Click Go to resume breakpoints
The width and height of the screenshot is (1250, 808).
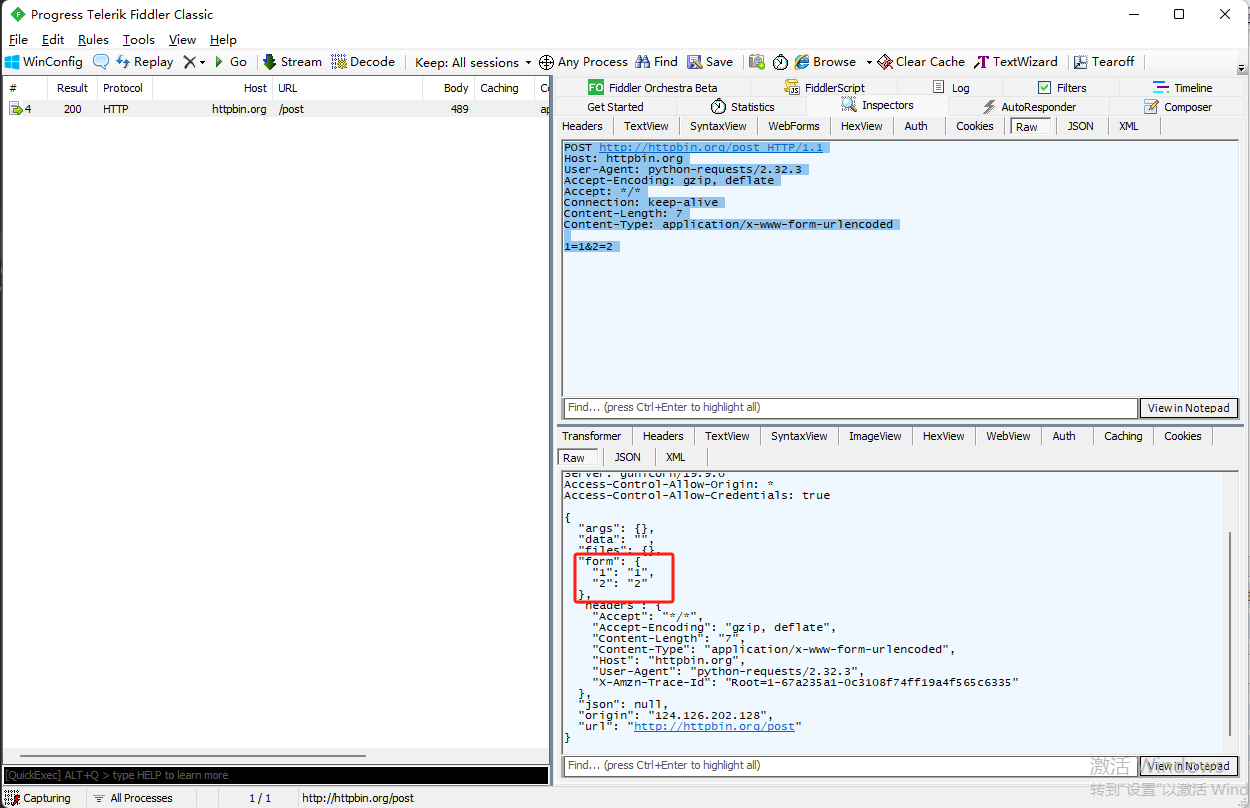(x=231, y=62)
